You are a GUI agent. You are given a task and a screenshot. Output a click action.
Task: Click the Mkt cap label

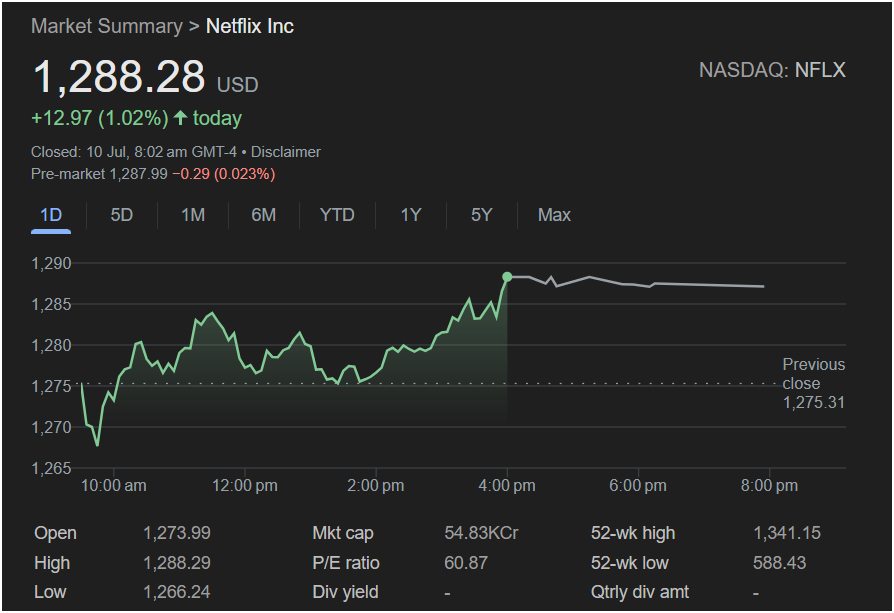(343, 533)
